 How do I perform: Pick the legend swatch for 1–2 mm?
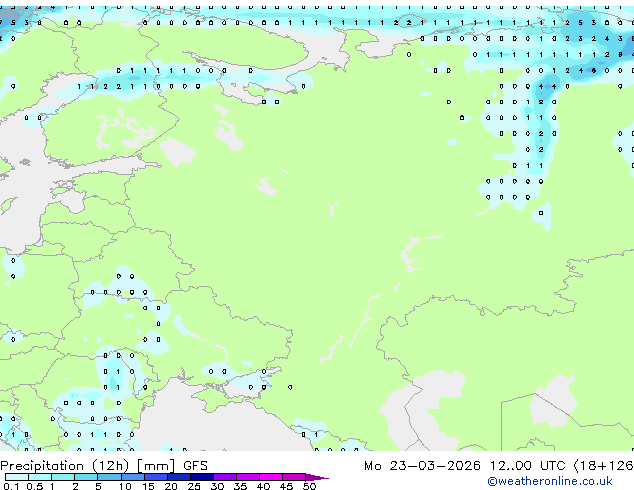click(x=63, y=477)
